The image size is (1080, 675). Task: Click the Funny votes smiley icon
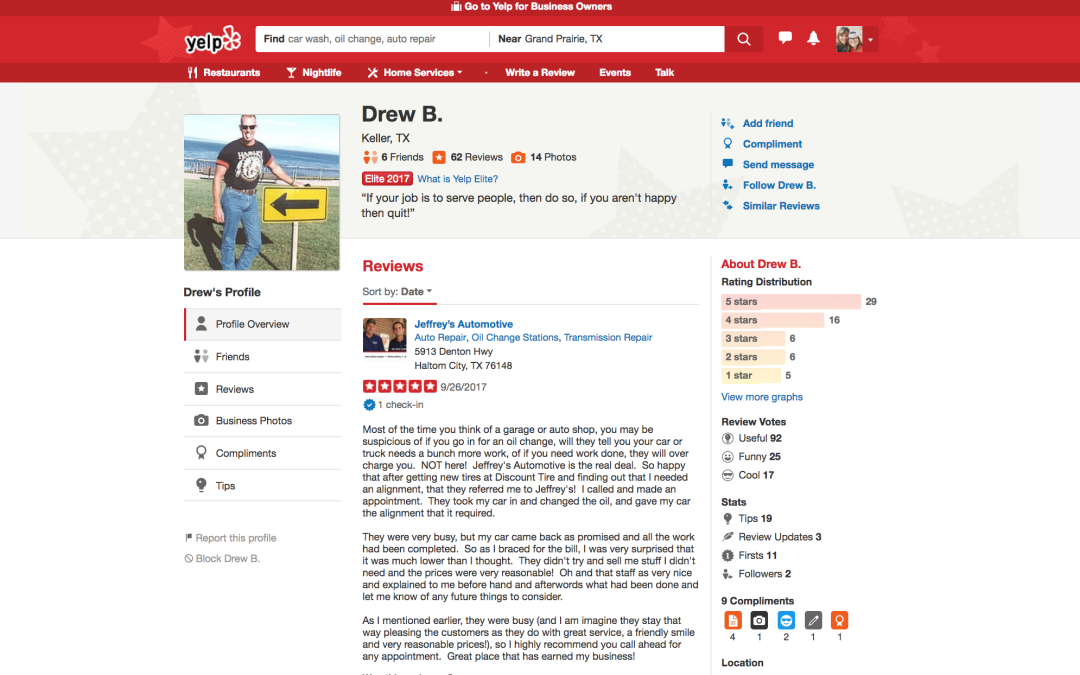pyautogui.click(x=727, y=457)
